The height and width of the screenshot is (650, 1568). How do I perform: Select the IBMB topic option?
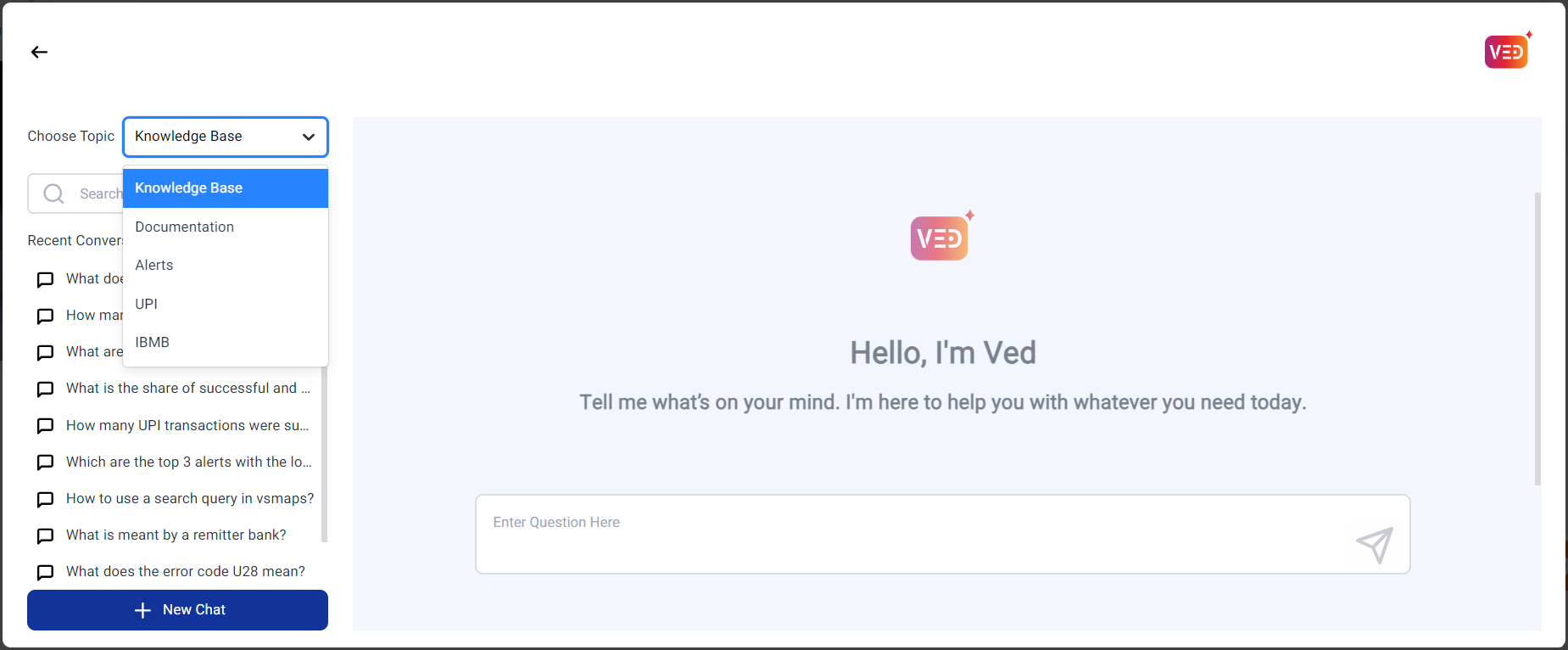(153, 342)
